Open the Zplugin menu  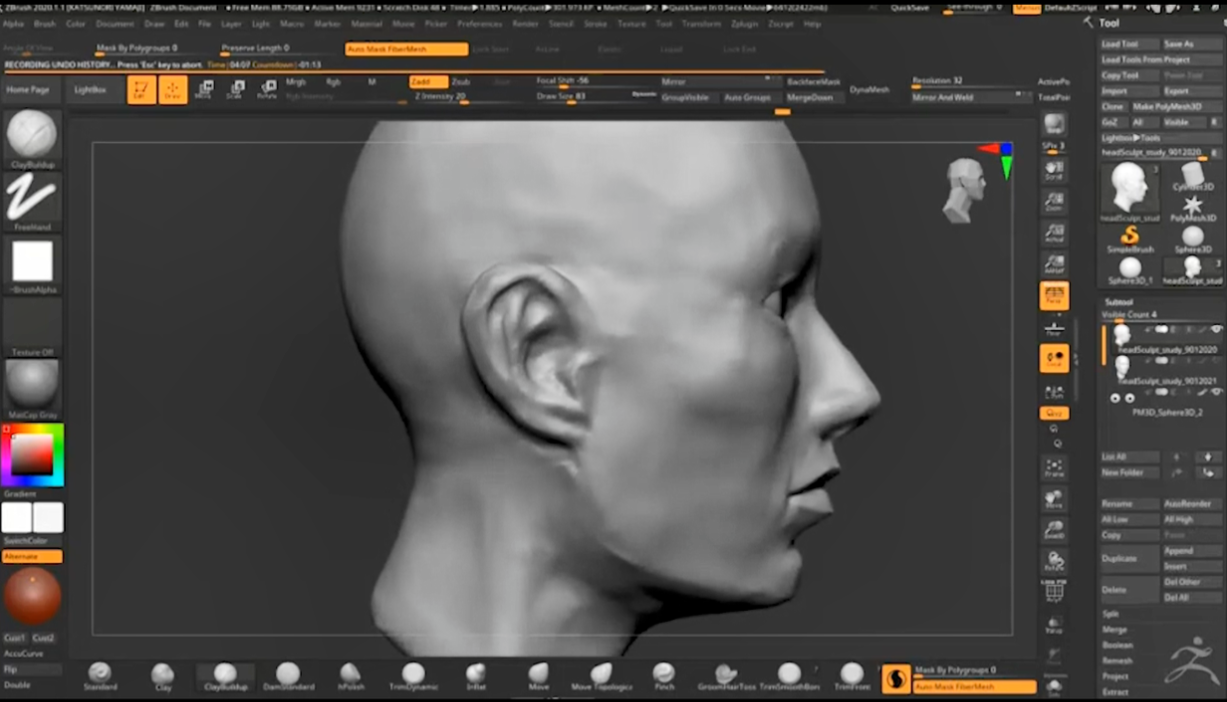click(744, 23)
